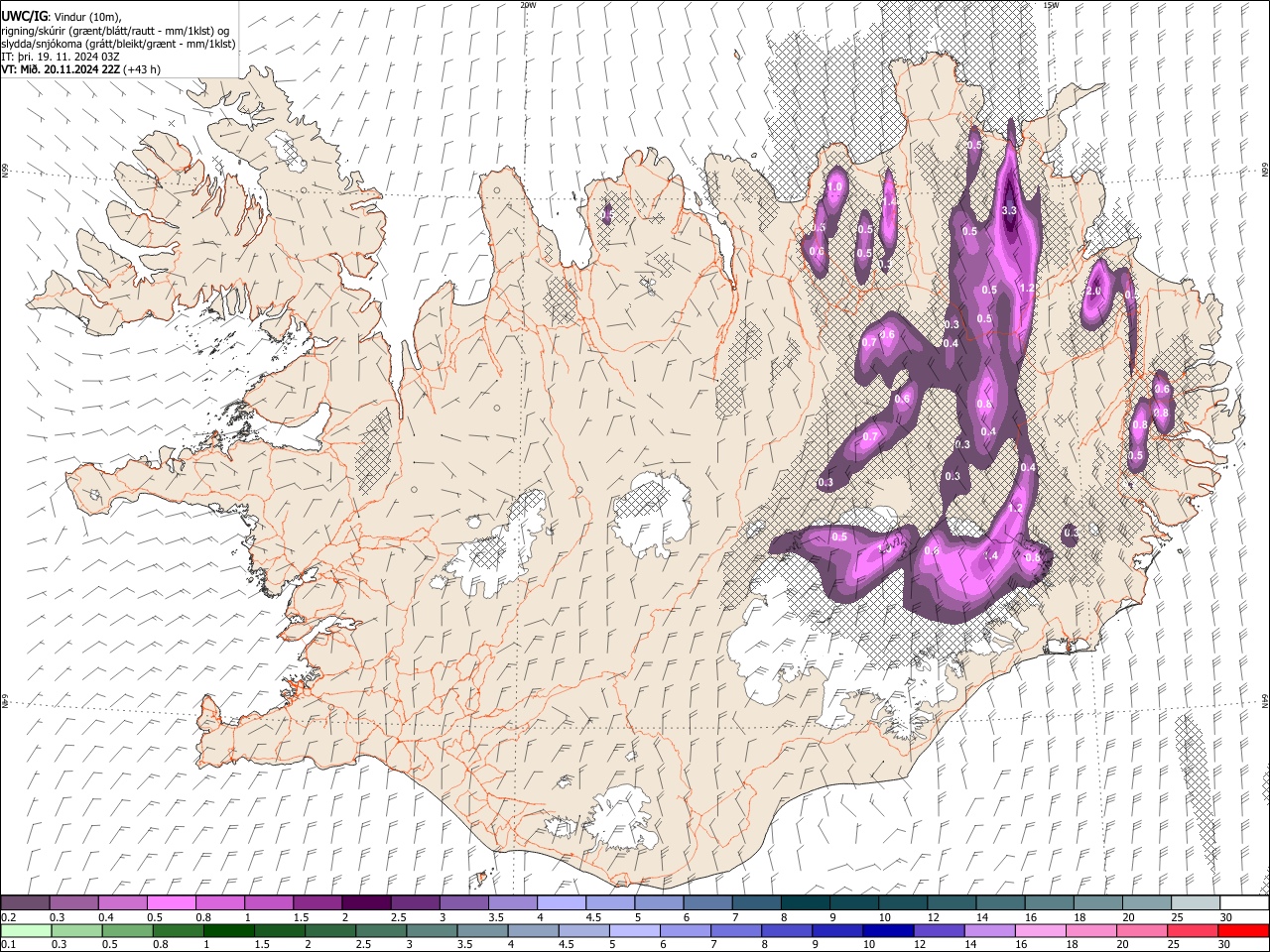Select the dark teal 8 swatch in top legend row
The height and width of the screenshot is (952, 1270).
click(x=805, y=902)
